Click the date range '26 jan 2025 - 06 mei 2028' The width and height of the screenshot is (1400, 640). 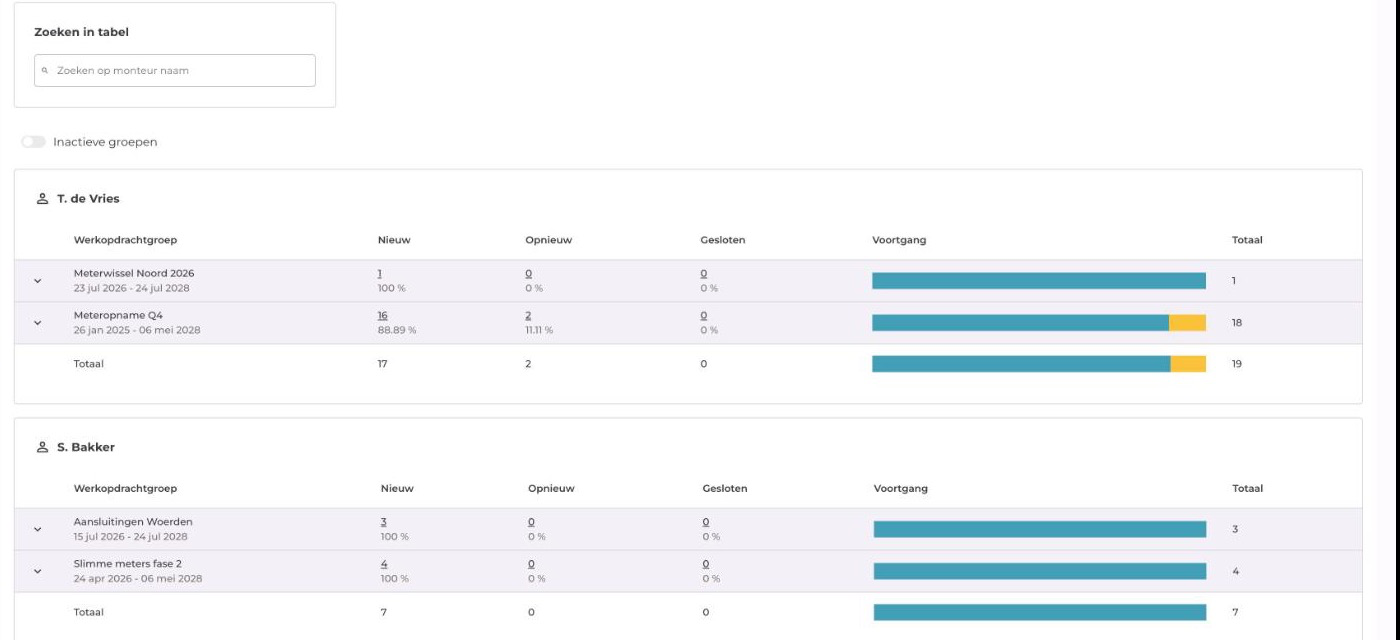point(137,331)
